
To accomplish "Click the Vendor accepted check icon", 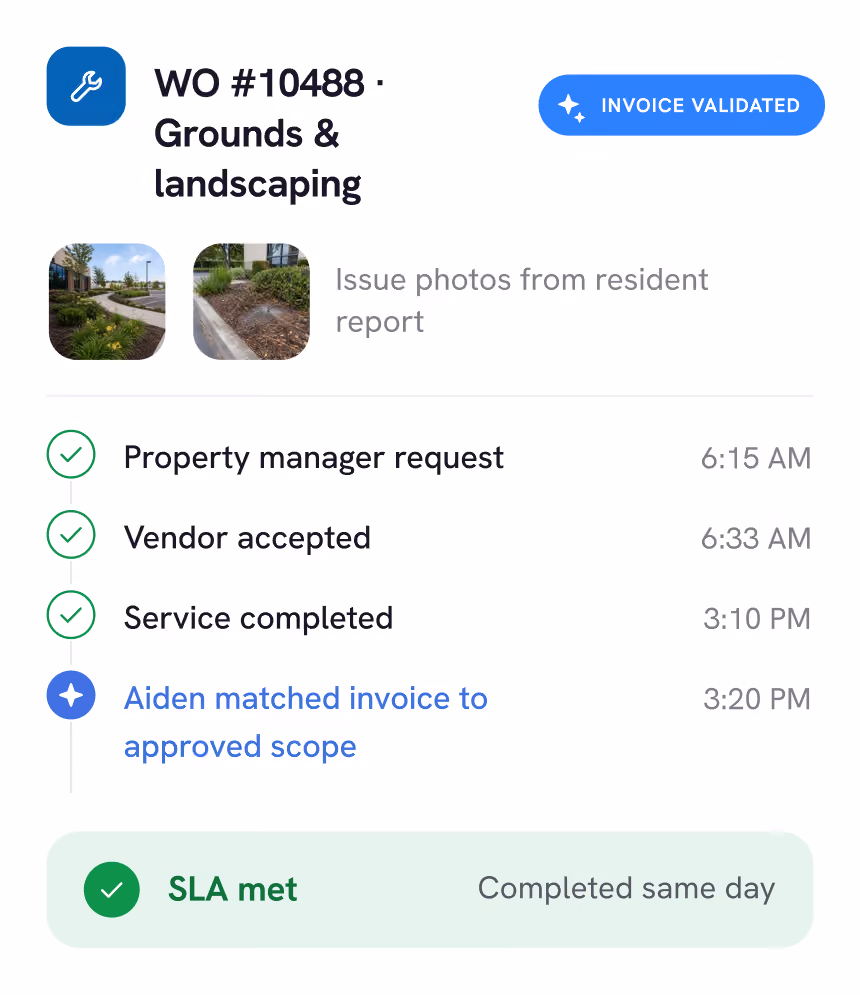I will [71, 534].
